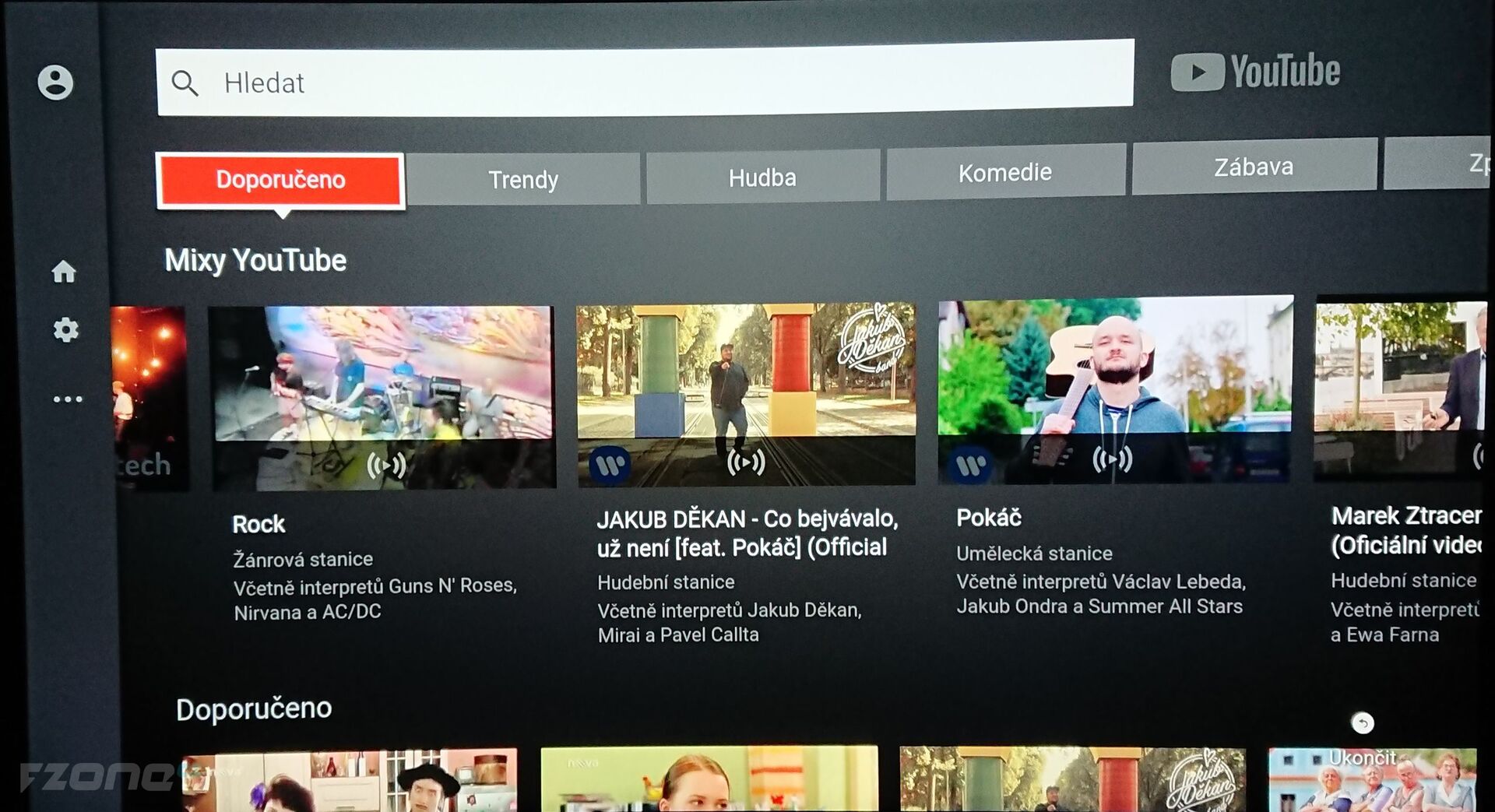
Task: Click the mix radio icon on Pokáč thumbnail
Action: click(1112, 459)
